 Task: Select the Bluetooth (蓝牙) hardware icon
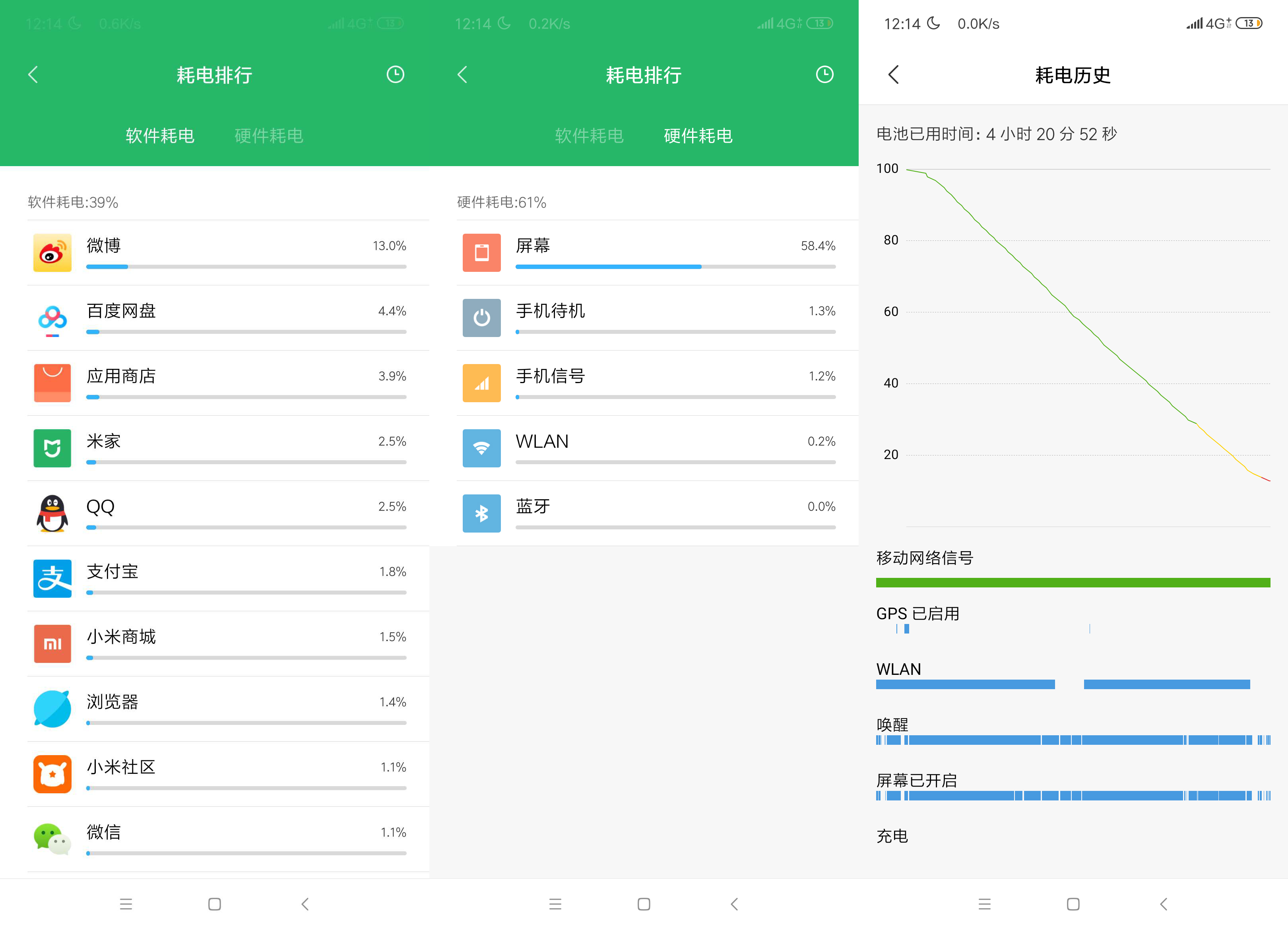pos(481,513)
